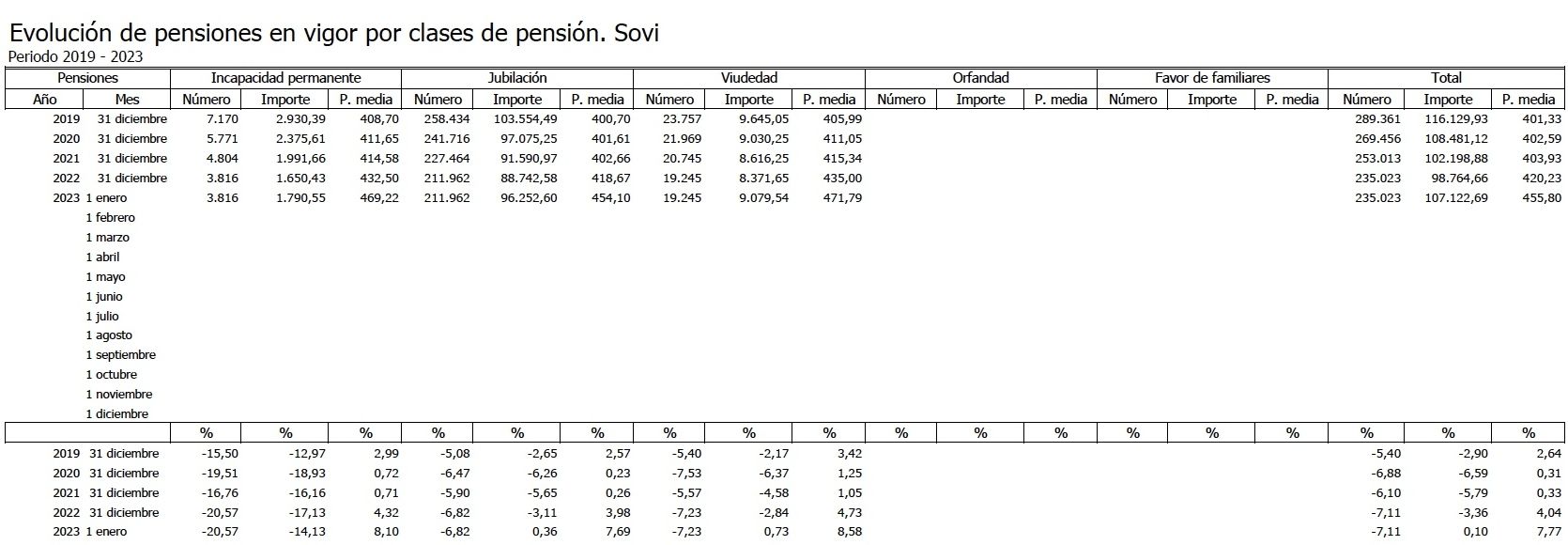
Task: Select the 'Jubilación' column group header
Action: coord(517,78)
